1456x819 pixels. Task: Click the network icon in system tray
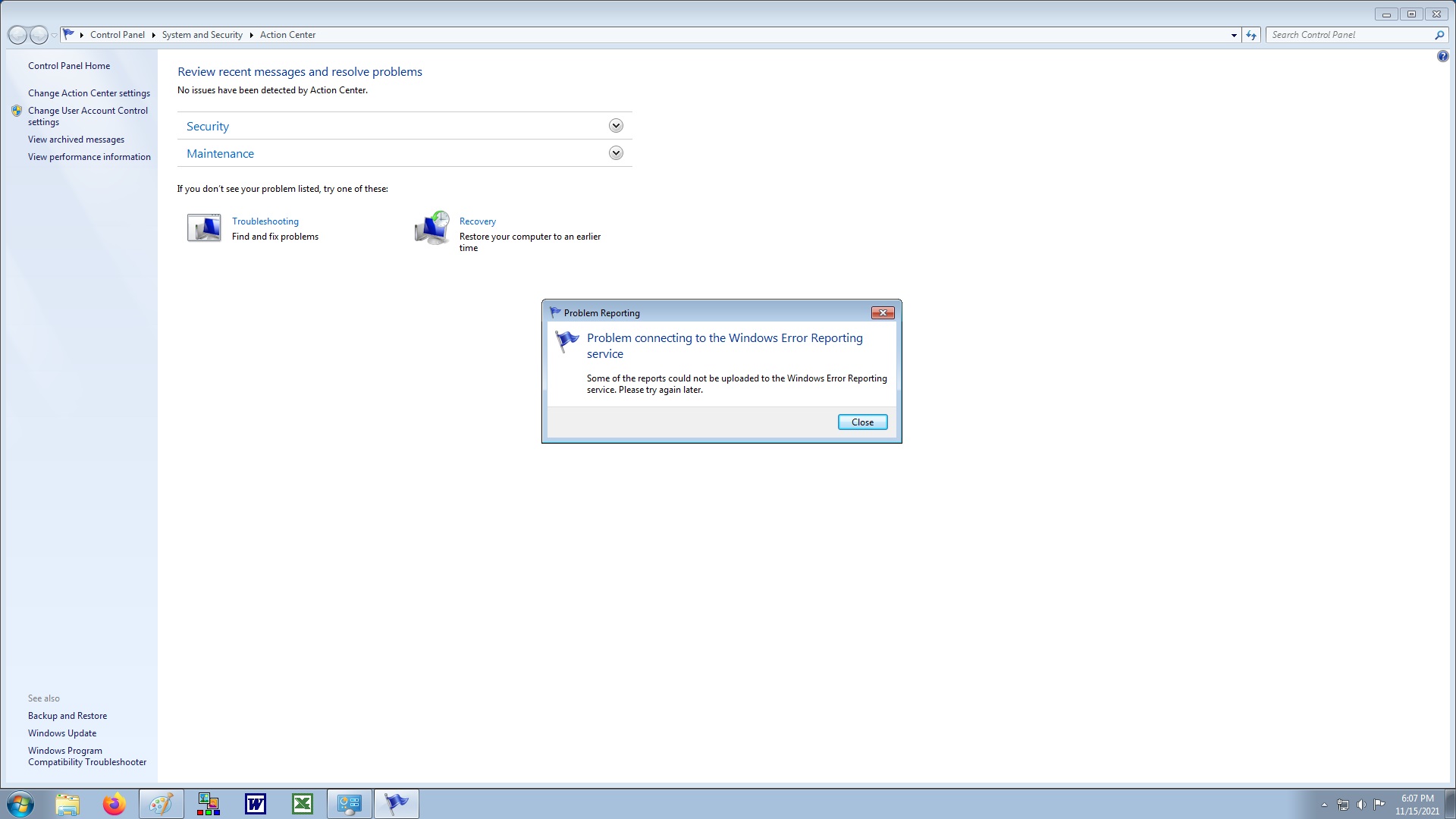click(1343, 805)
